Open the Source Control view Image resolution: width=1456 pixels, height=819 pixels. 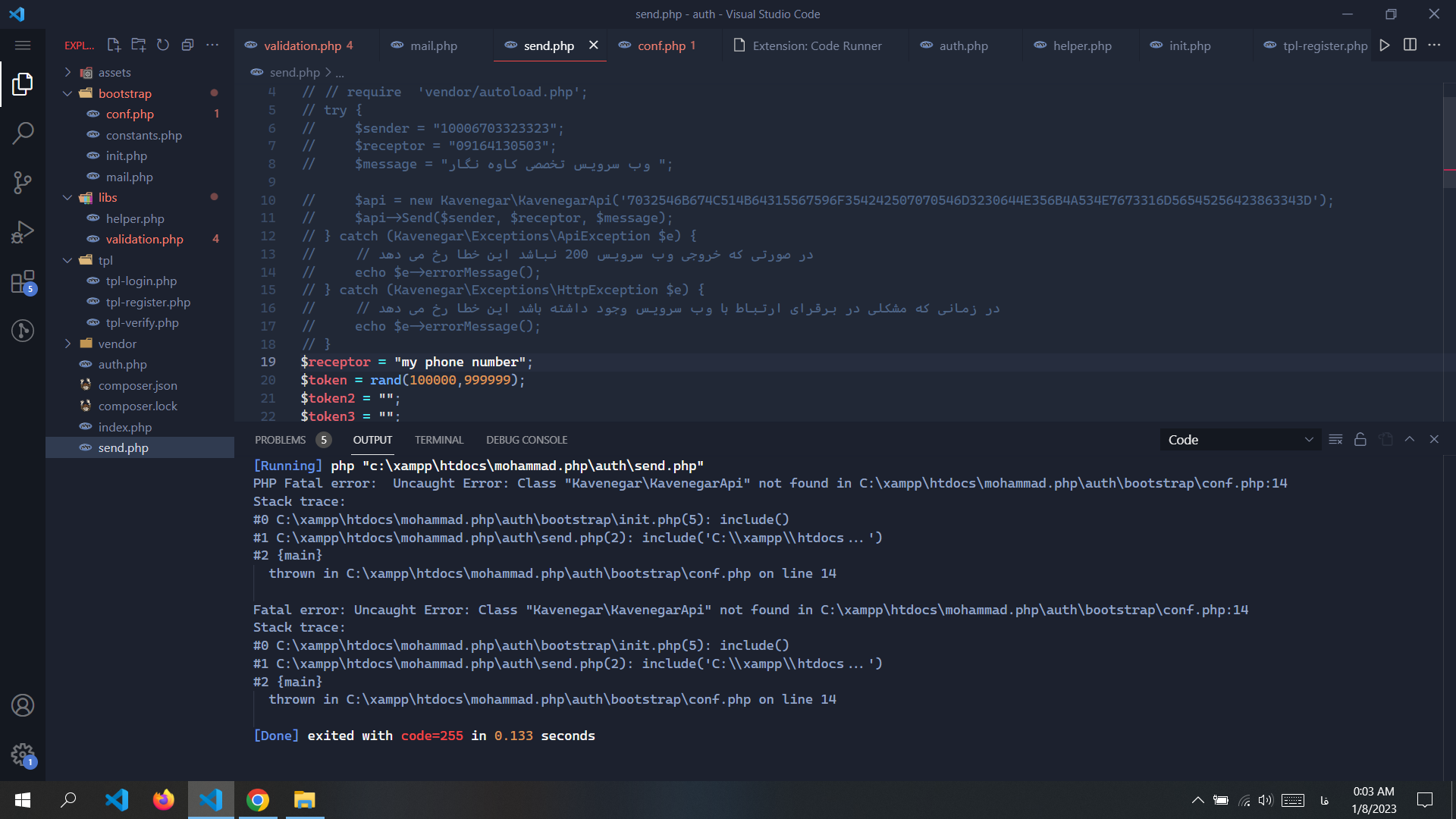23,182
